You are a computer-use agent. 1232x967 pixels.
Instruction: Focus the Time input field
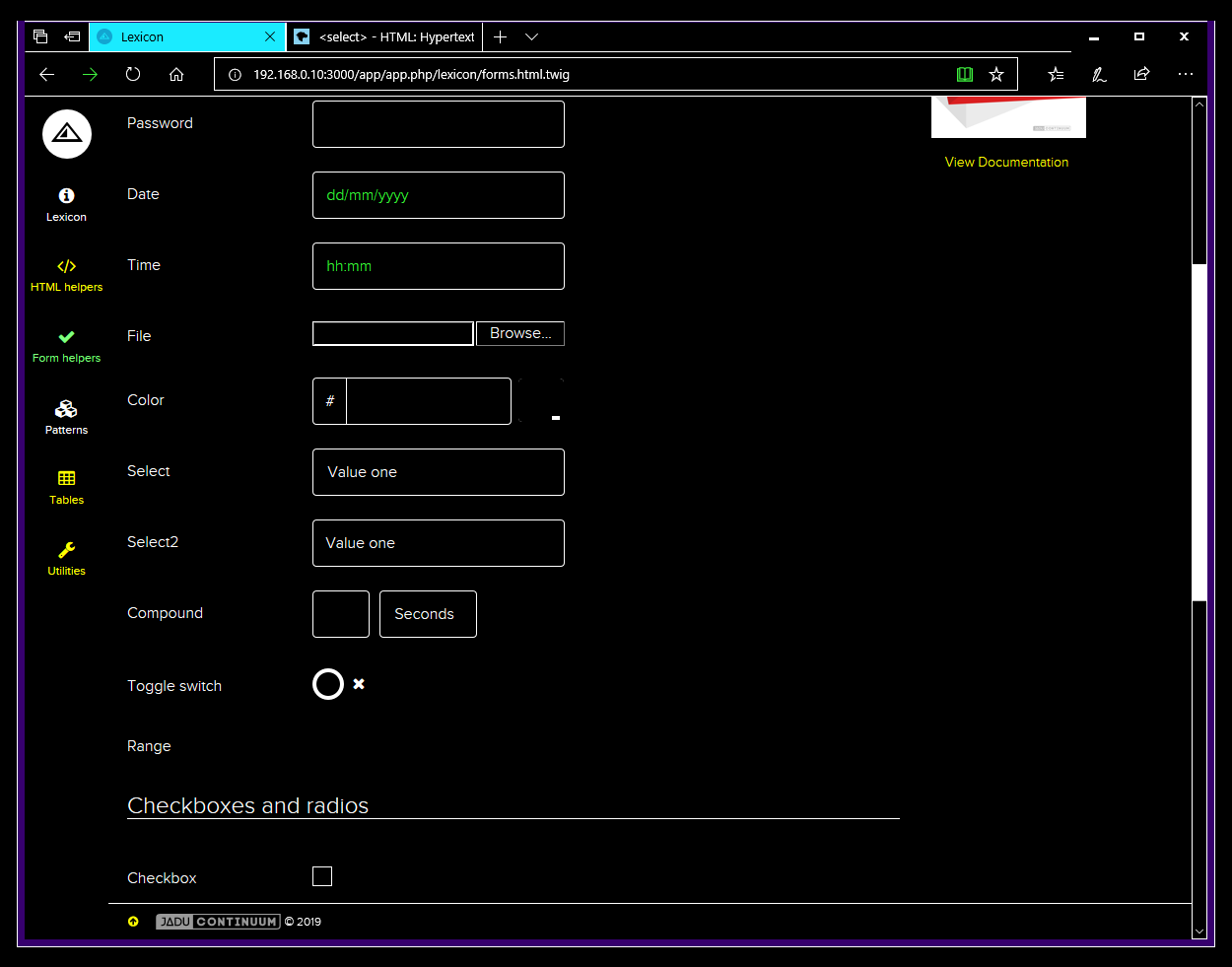pos(439,266)
